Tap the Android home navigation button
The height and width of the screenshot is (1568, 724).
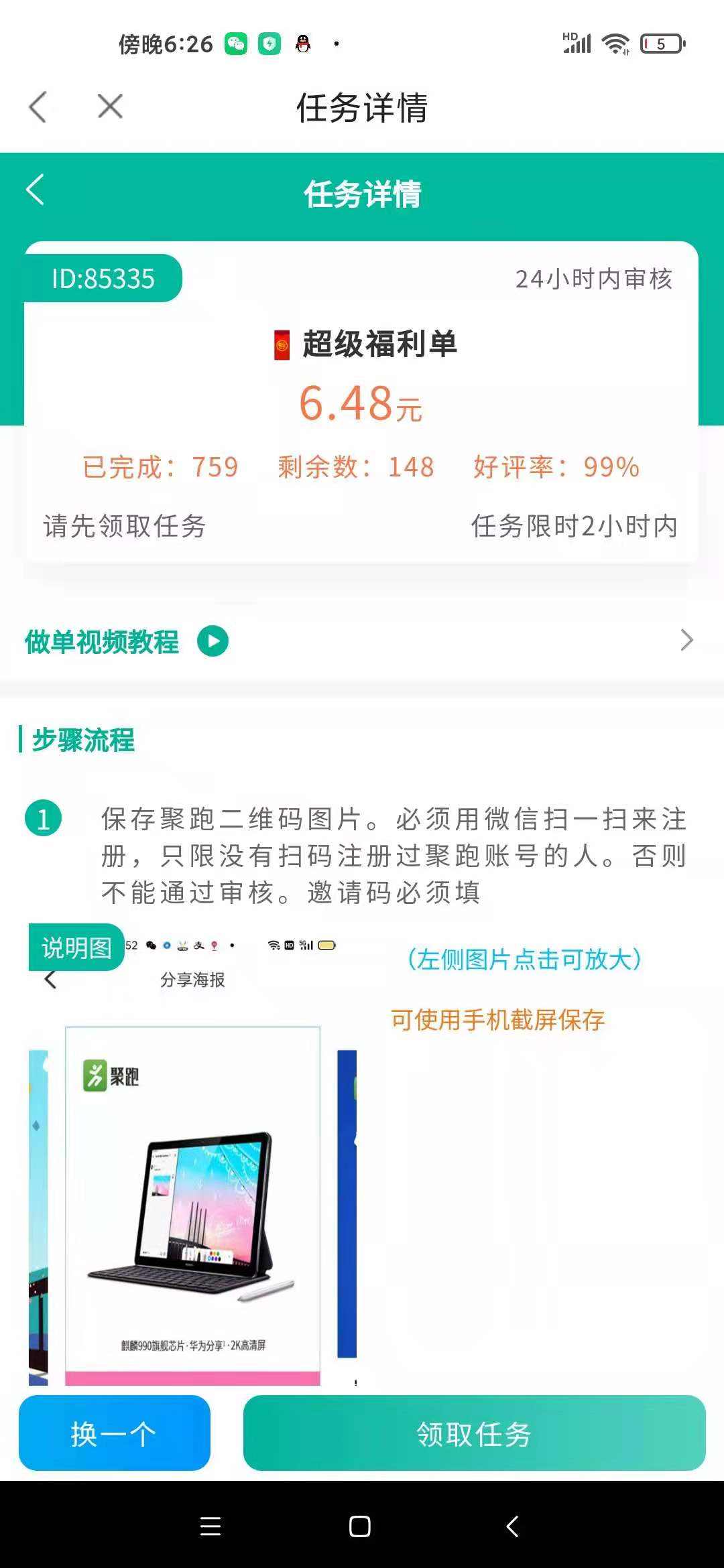(x=360, y=1526)
